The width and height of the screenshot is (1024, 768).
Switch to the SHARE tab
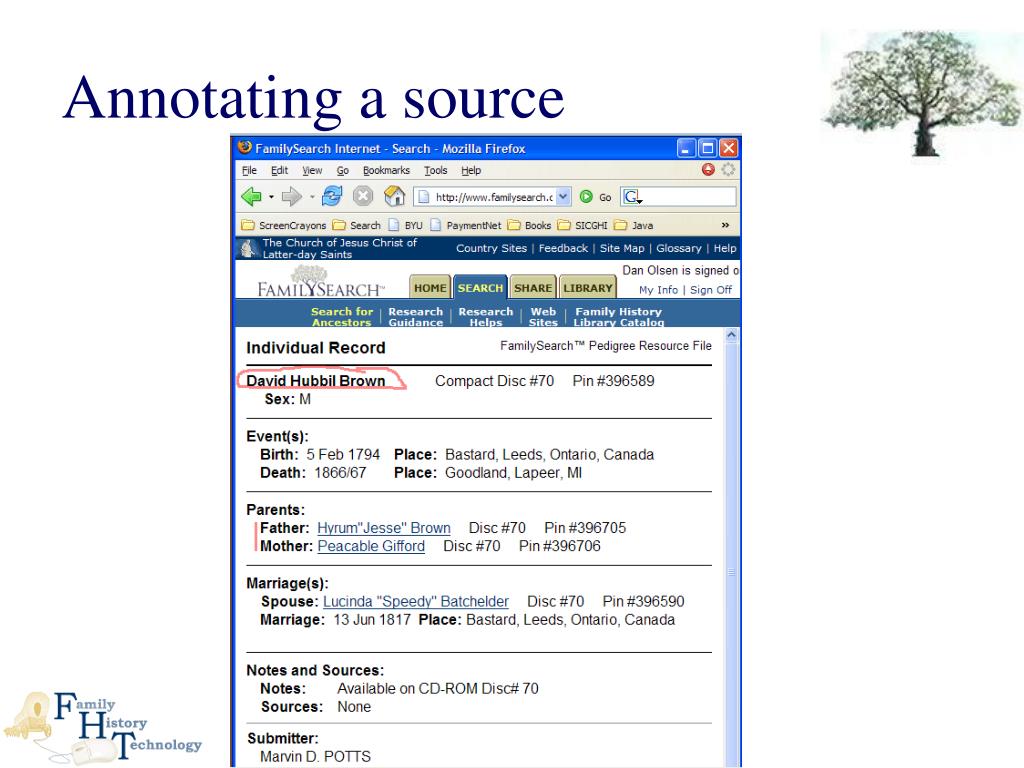pyautogui.click(x=533, y=288)
